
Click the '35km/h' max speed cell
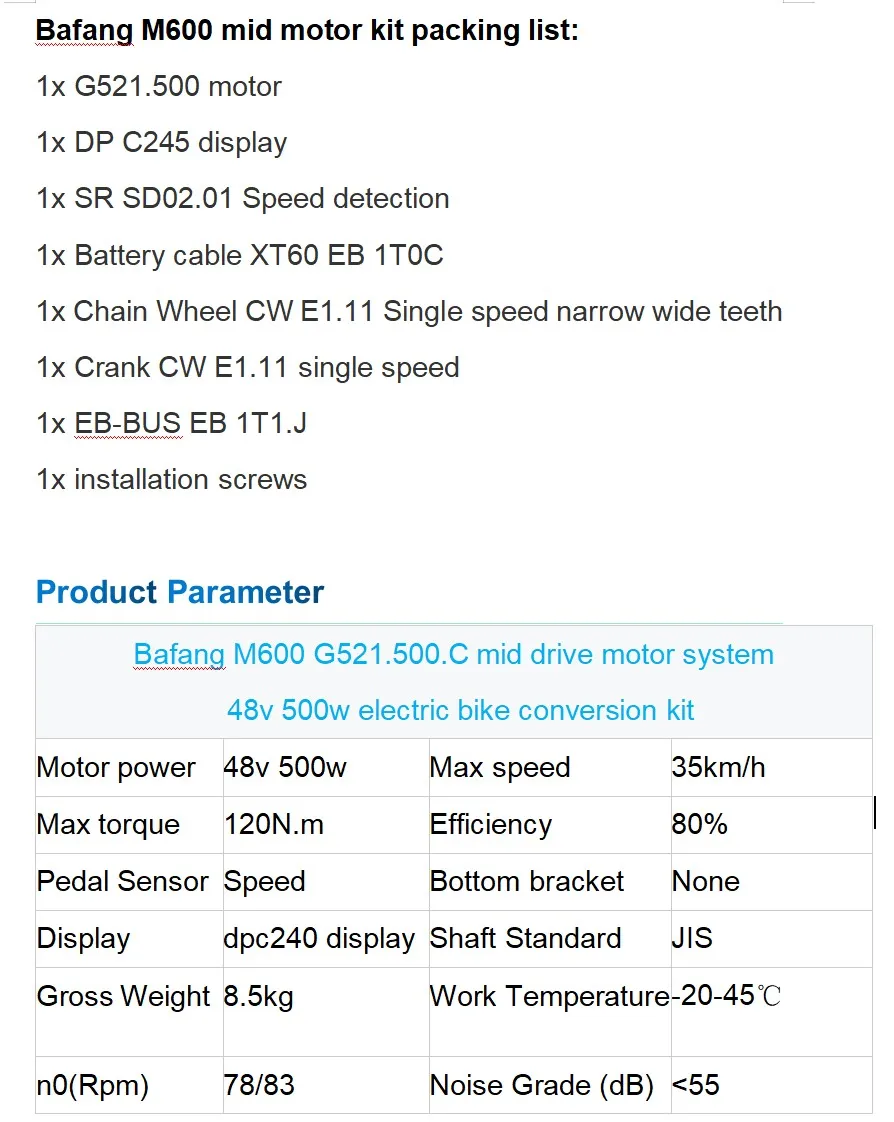click(x=718, y=768)
